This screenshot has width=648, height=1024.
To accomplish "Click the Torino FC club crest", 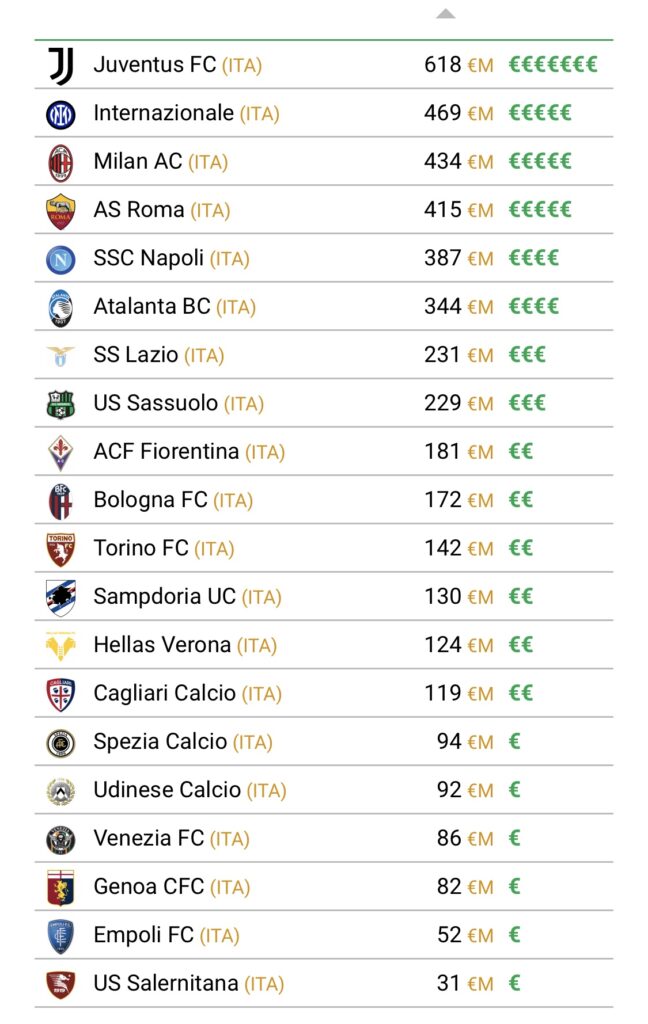I will tap(61, 549).
